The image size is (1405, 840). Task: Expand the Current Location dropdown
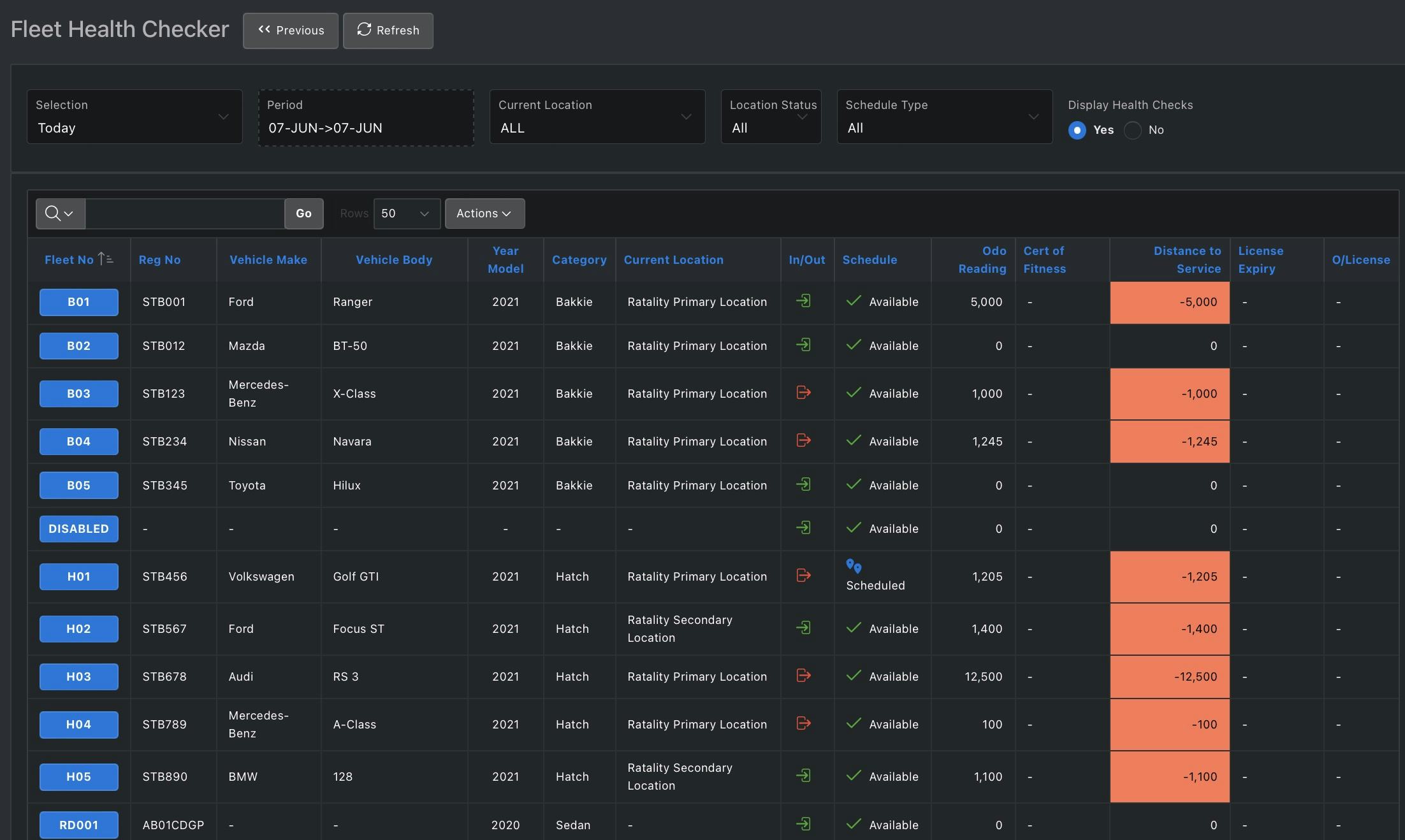(x=597, y=117)
